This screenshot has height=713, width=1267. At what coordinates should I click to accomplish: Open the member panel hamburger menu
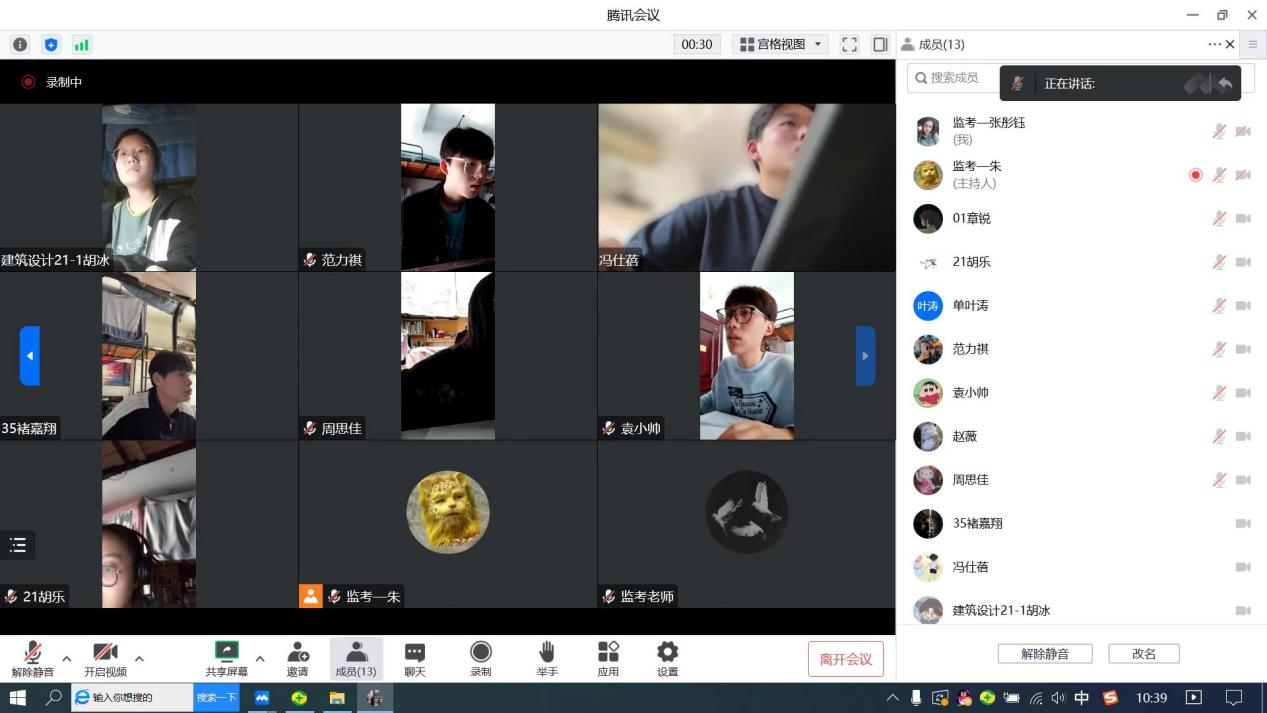(1253, 44)
